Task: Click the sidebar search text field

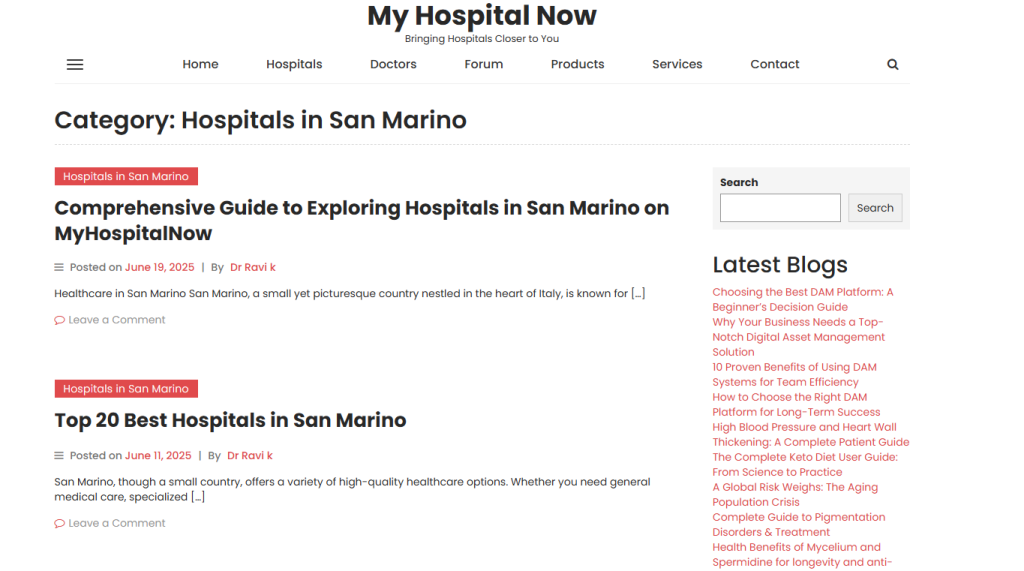Action: (780, 208)
